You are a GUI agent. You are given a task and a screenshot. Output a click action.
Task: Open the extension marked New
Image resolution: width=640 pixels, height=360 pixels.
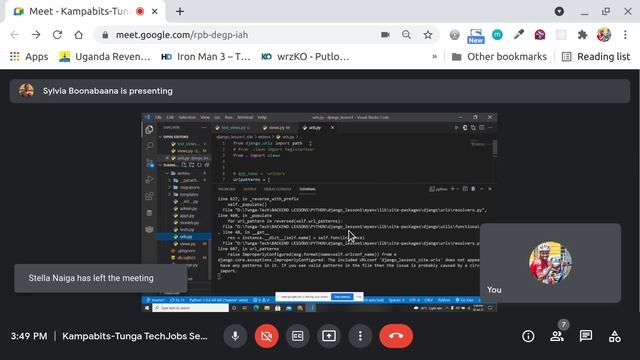(x=476, y=36)
